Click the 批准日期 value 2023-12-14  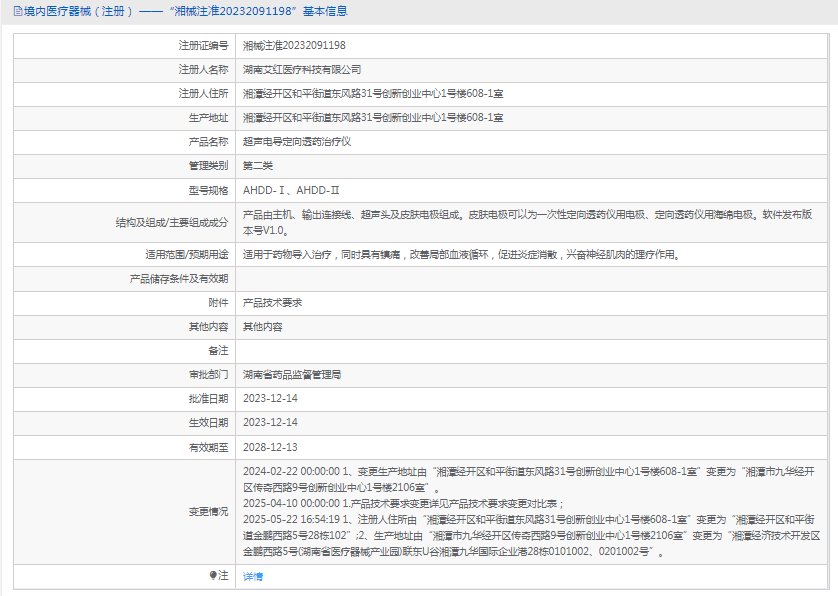coord(270,398)
